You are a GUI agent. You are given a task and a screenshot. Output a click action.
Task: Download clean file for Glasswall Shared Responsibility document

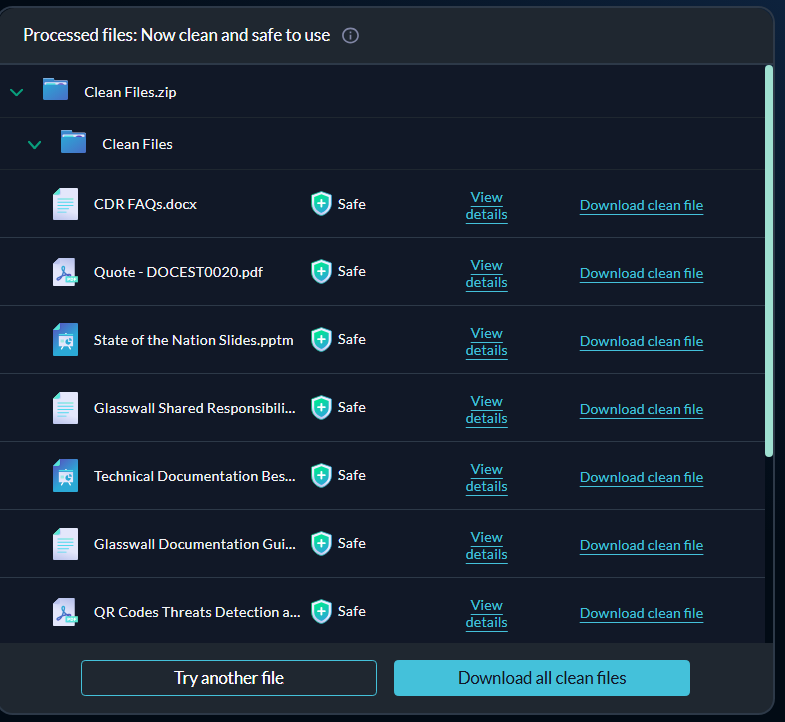tap(641, 409)
